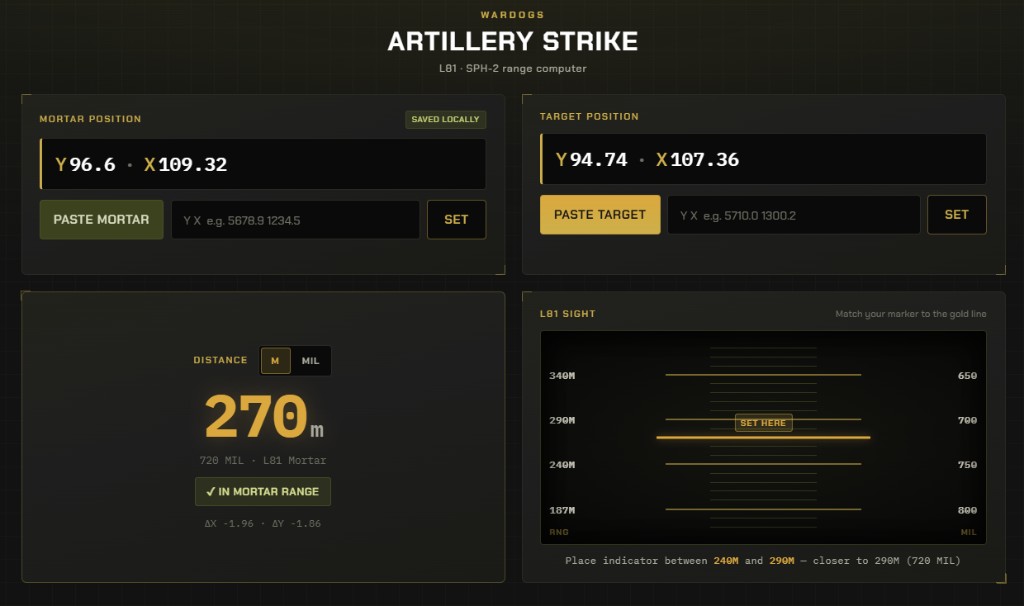Focus the target coordinates input field
The image size is (1024, 606).
[x=793, y=215]
